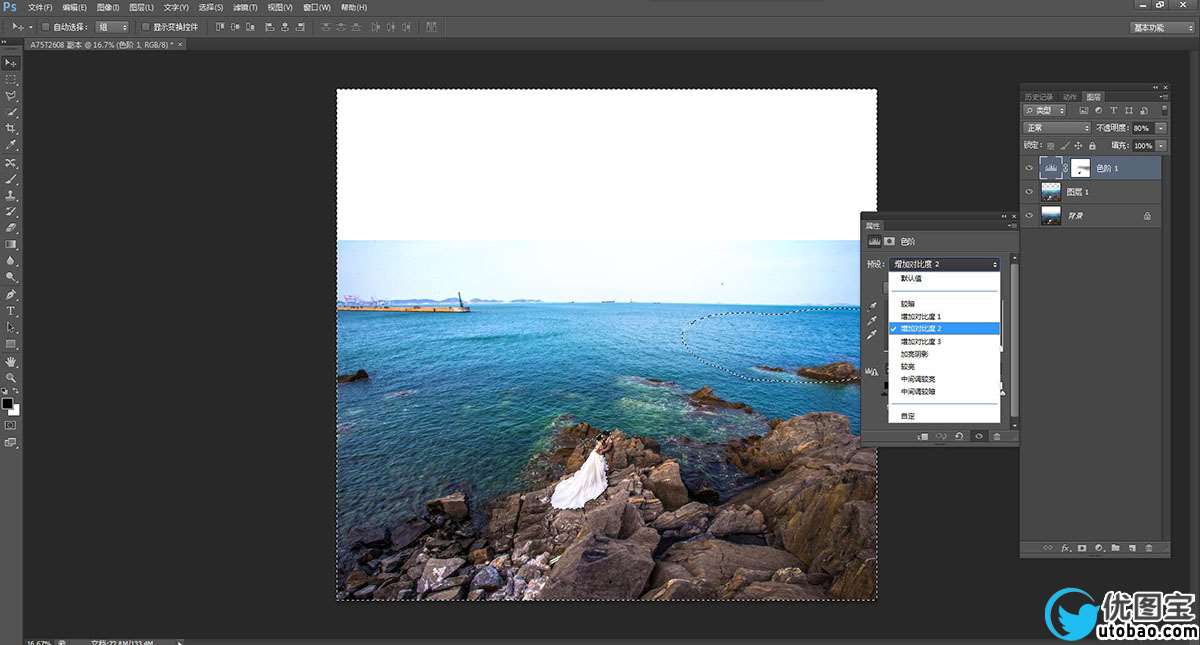Screen dimensions: 1200x645
Task: Select the Rectangular Marquee tool
Action: coord(11,79)
